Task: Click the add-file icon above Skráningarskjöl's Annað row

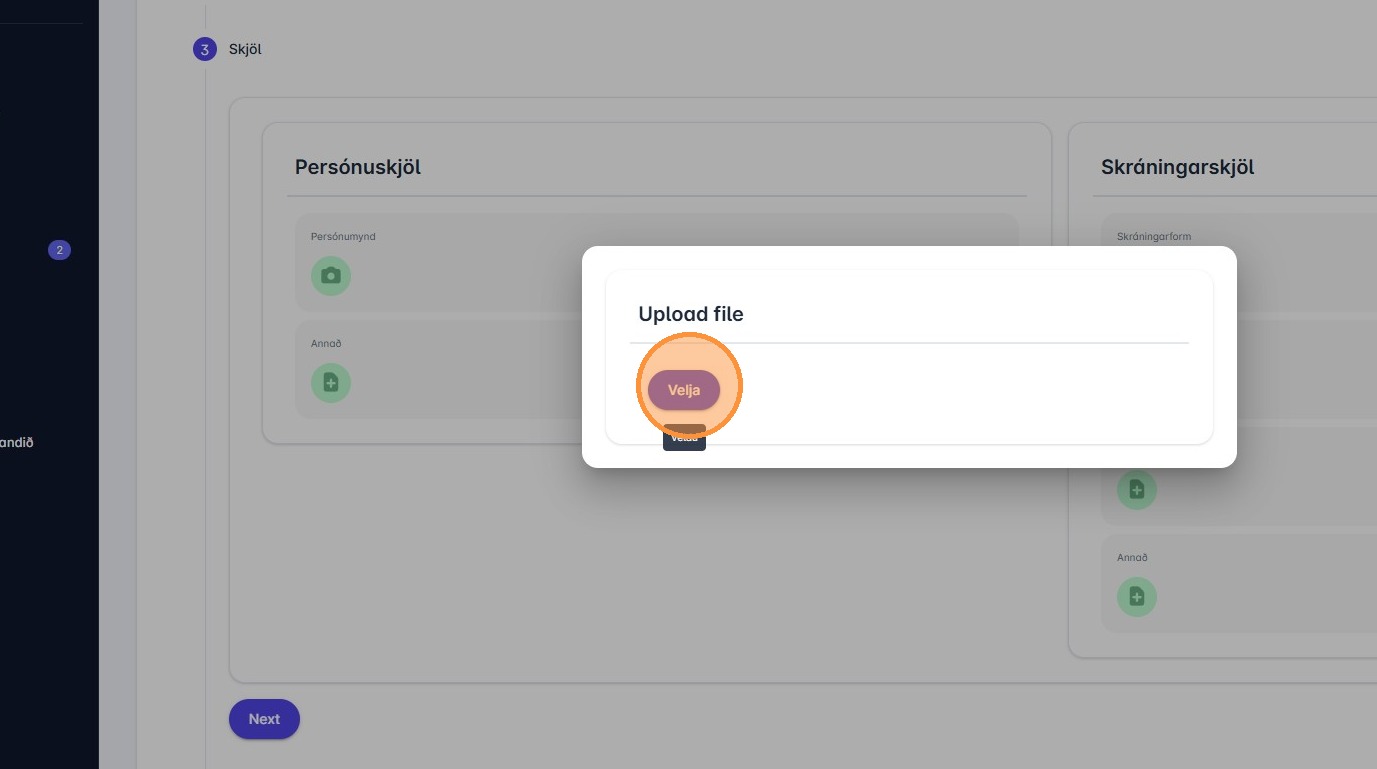Action: (1136, 489)
